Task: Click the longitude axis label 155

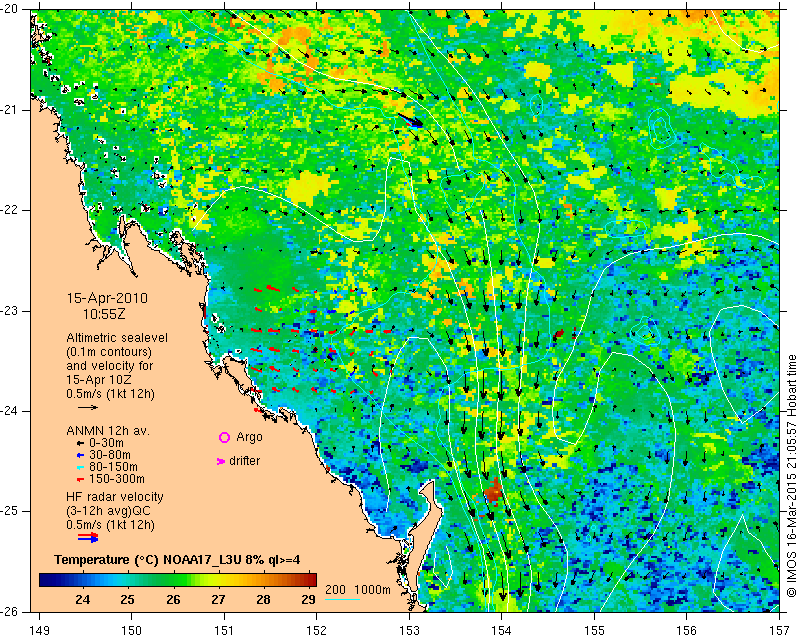Action: 594,631
